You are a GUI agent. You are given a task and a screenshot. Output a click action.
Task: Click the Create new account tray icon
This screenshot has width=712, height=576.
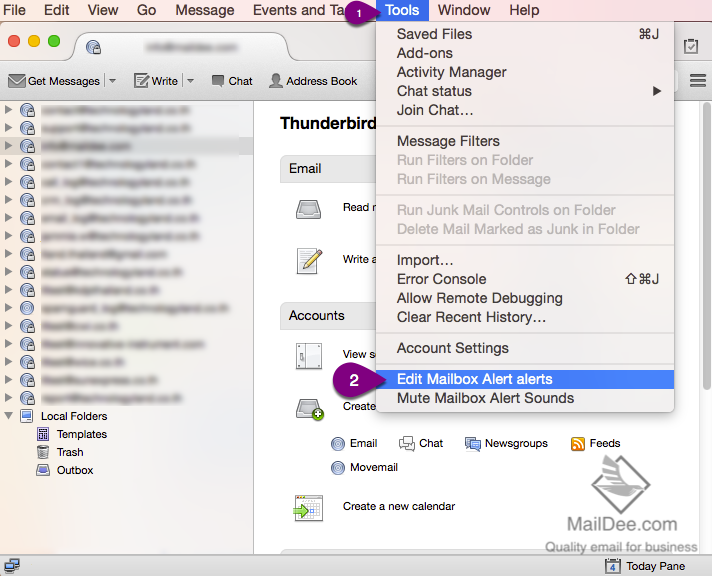(x=309, y=408)
